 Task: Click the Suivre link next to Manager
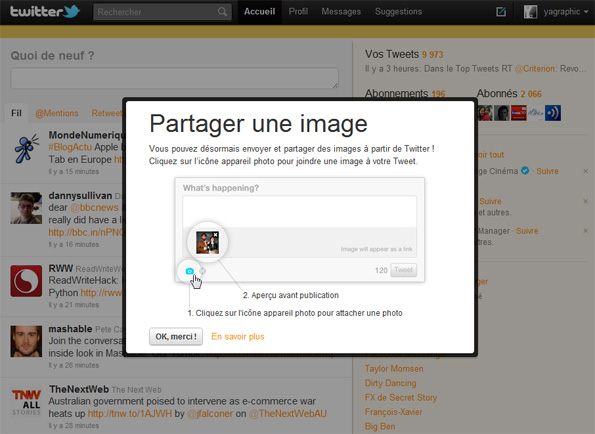pos(527,231)
